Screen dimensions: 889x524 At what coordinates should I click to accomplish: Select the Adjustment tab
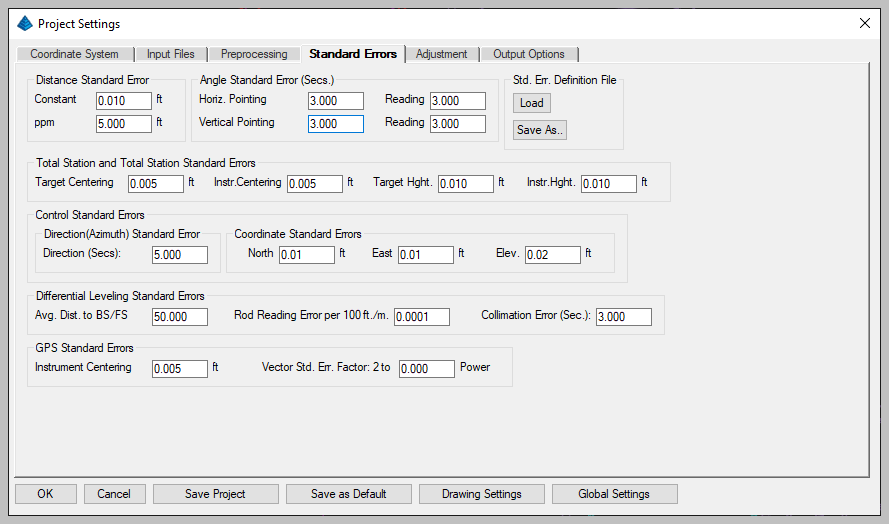[441, 54]
